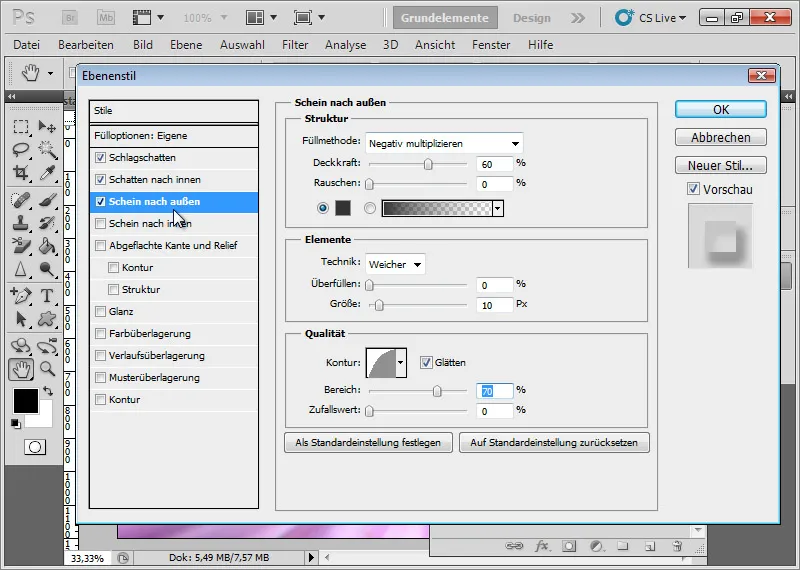The width and height of the screenshot is (800, 570).
Task: Launch Adobe Bridge from top bar
Action: [70, 18]
